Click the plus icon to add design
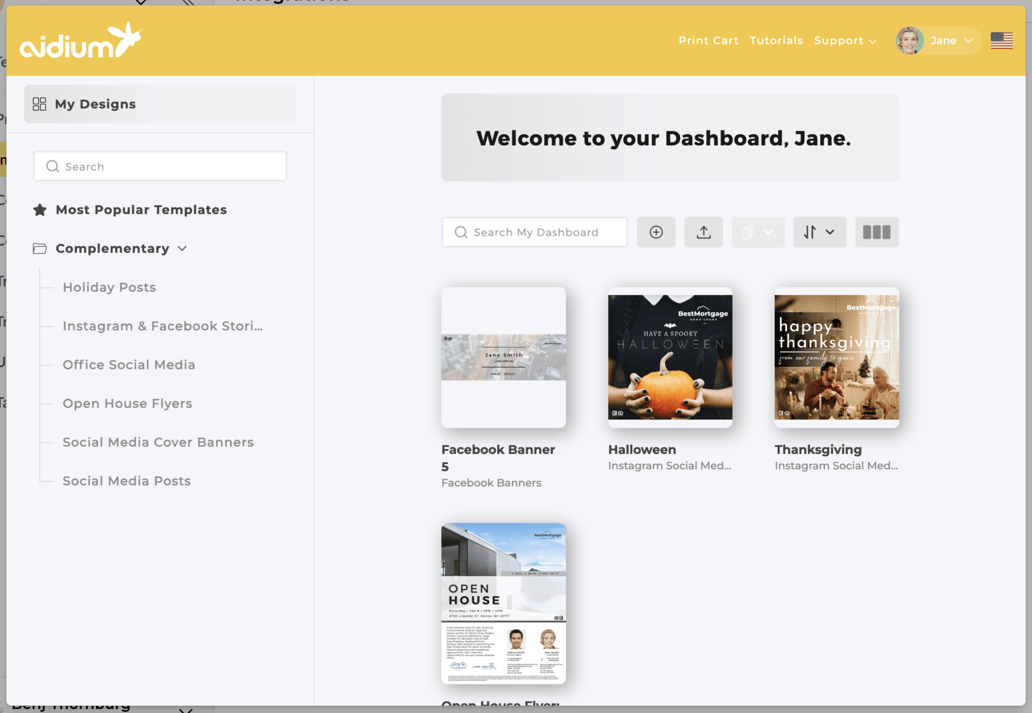 point(656,232)
